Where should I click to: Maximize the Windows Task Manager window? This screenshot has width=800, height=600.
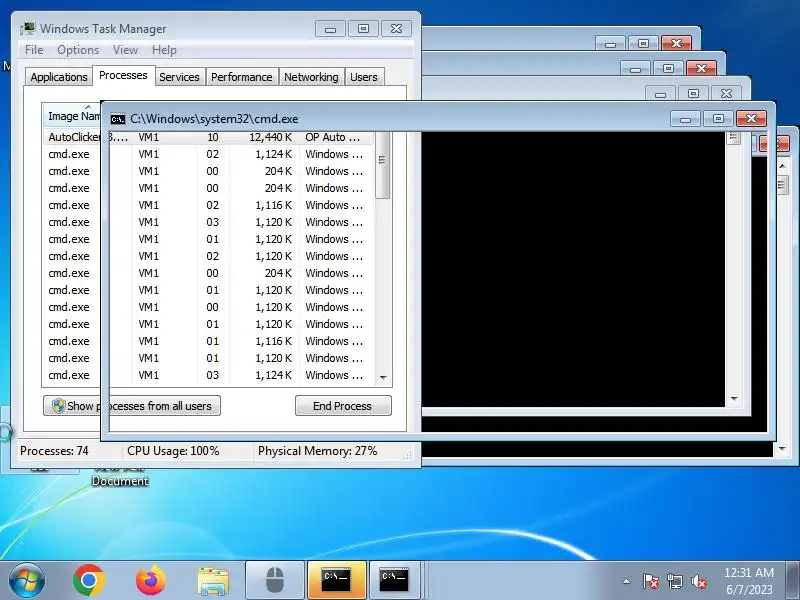(x=363, y=29)
